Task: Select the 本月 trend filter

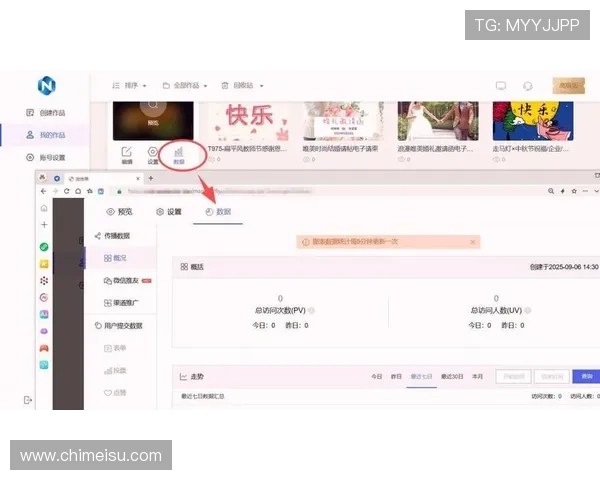Action: (478, 377)
